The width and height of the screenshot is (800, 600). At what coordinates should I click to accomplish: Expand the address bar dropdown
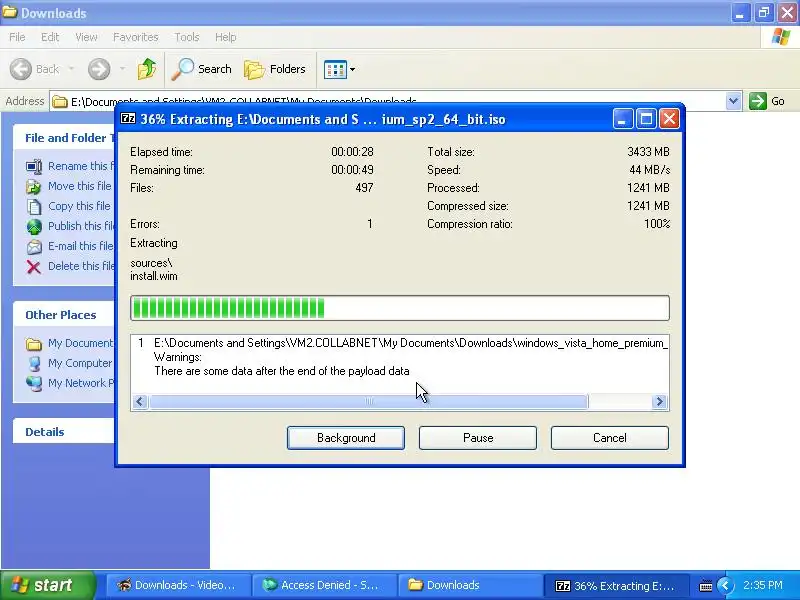(733, 101)
